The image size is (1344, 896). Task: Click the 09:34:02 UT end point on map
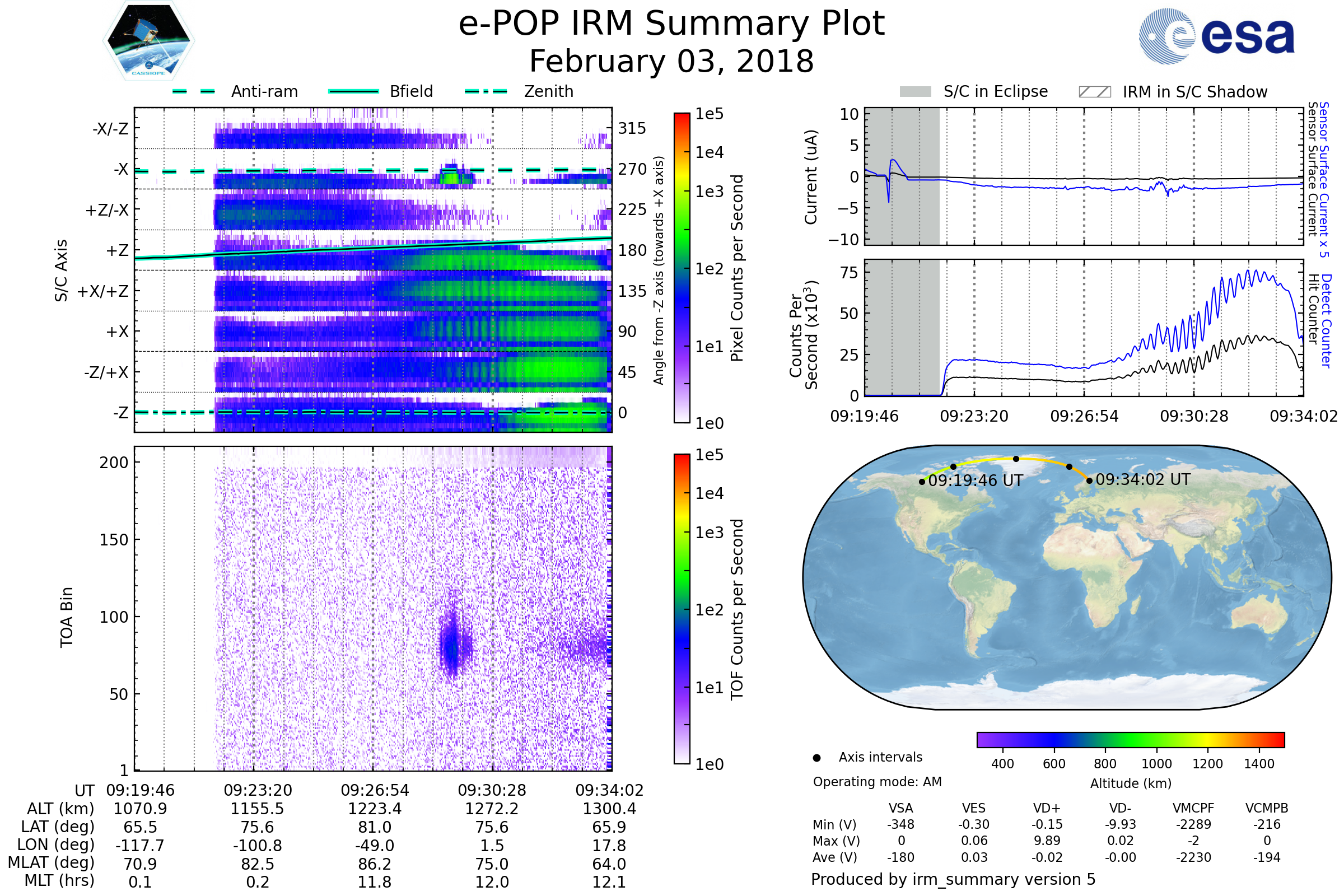click(1089, 480)
